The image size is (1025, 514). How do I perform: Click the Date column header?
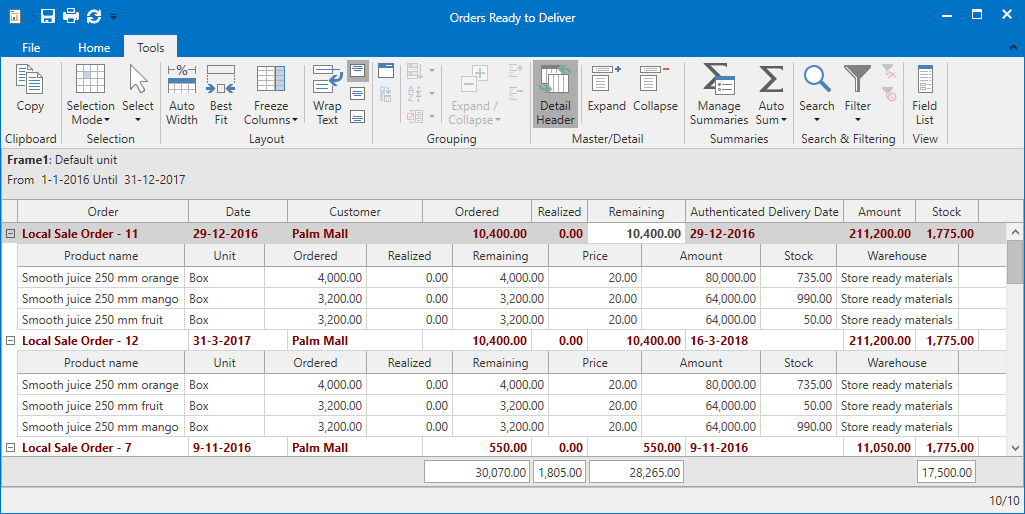coord(238,212)
